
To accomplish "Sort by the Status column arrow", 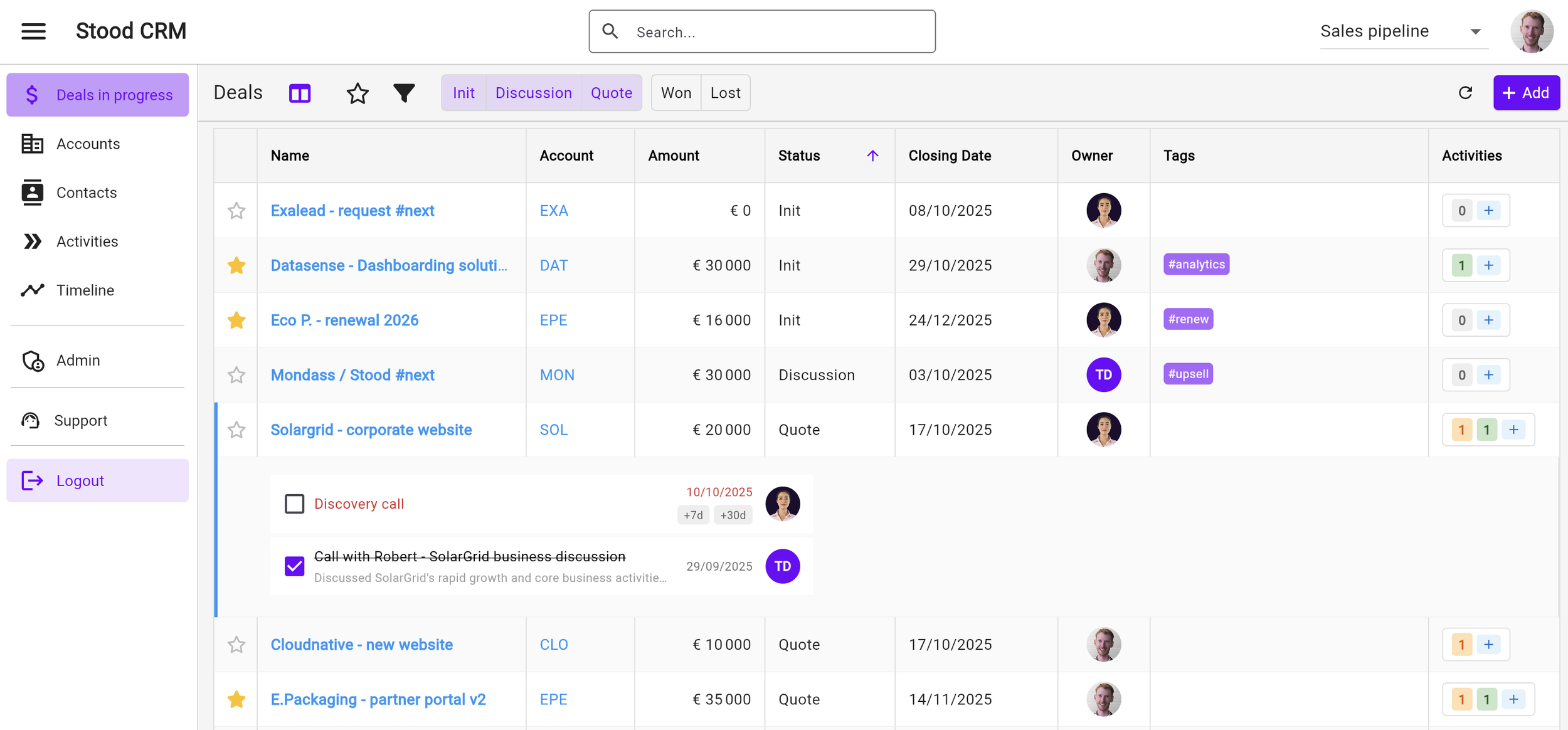I will tap(872, 156).
